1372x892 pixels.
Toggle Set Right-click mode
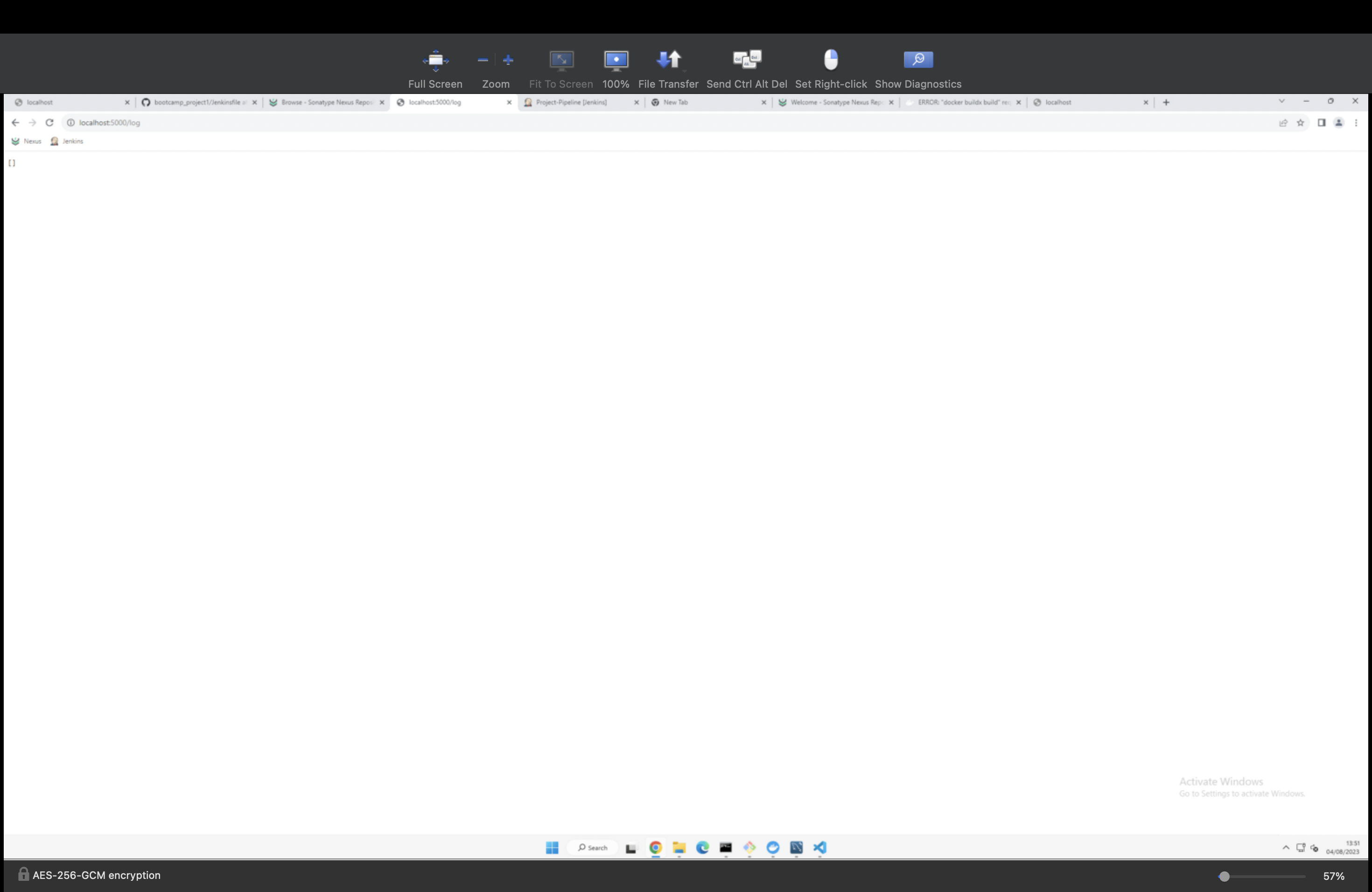coord(831,60)
